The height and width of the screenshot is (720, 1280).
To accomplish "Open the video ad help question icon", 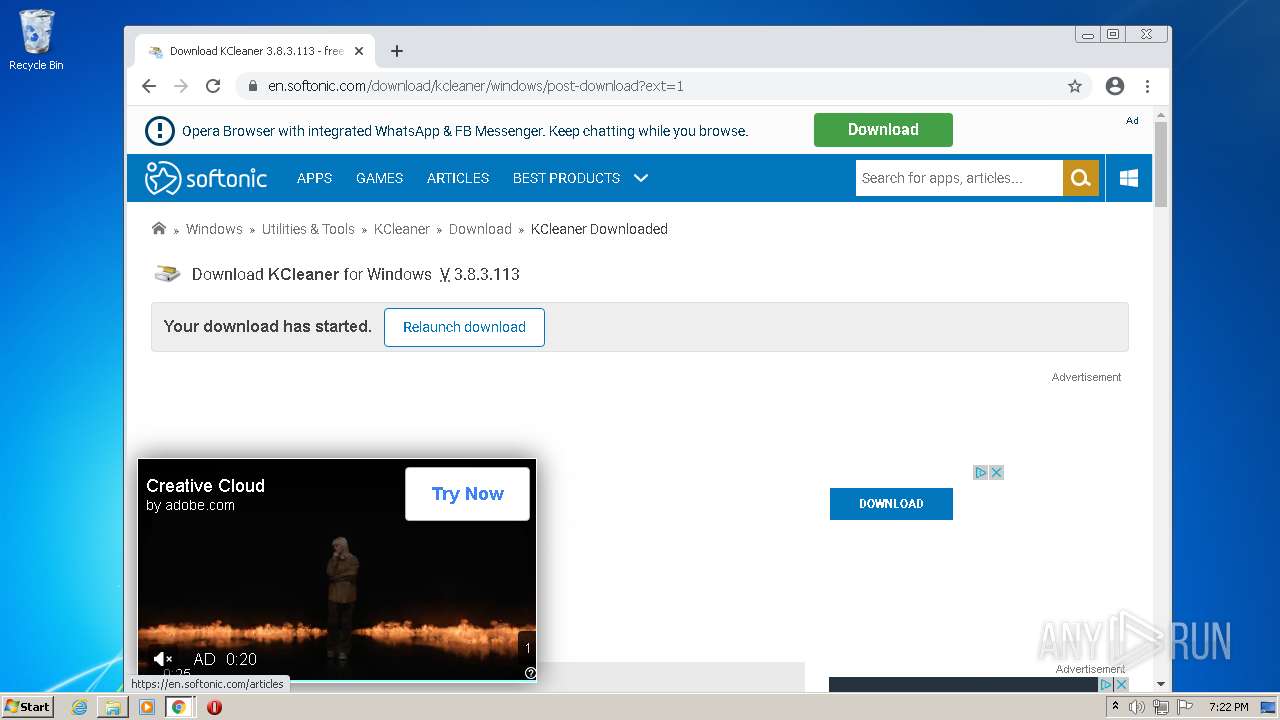I will pos(530,673).
